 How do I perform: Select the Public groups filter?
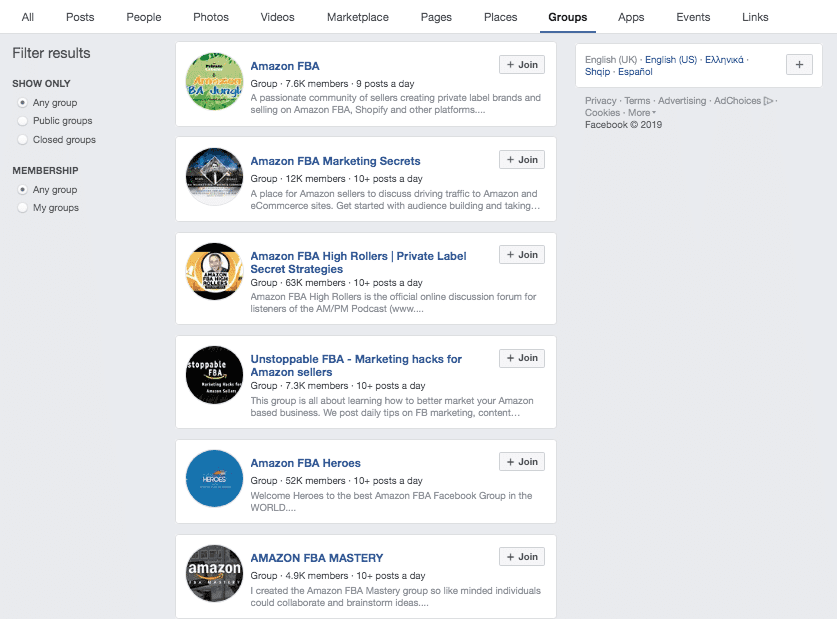tap(22, 121)
